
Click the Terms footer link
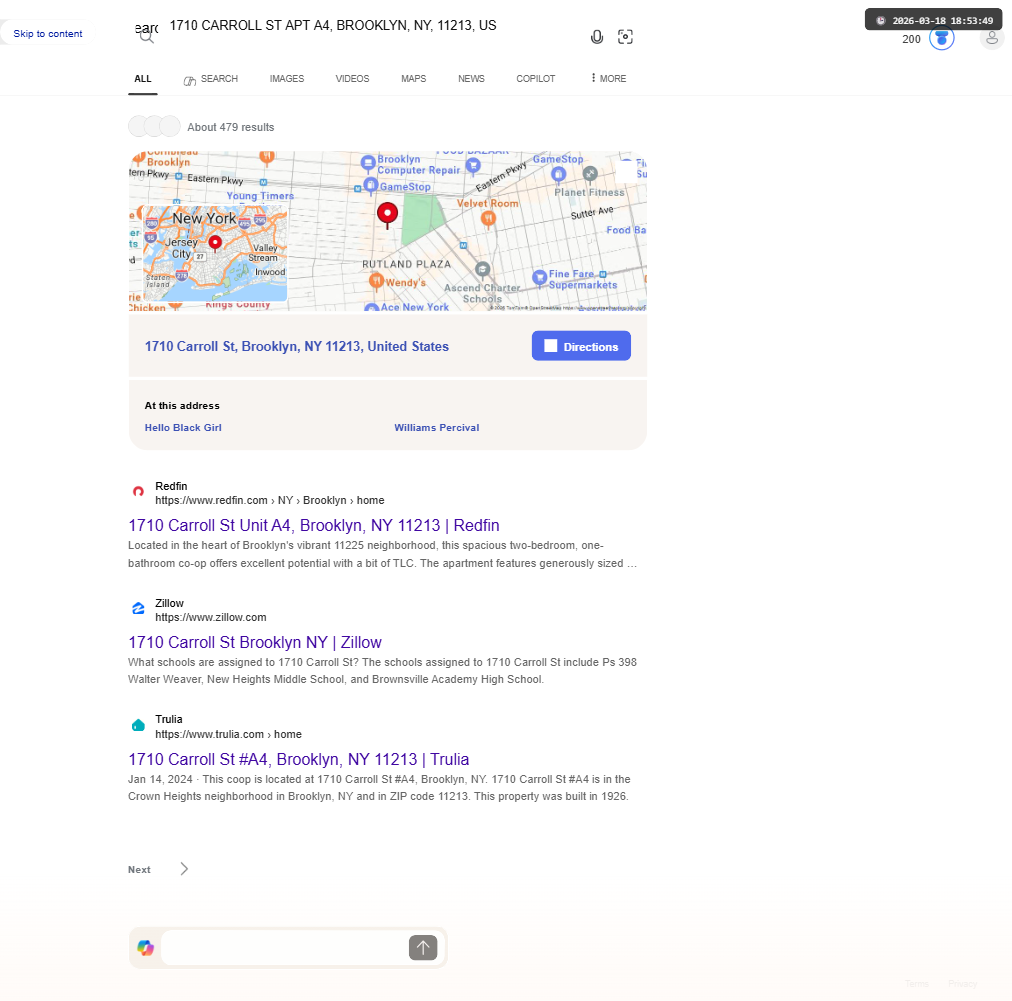(x=916, y=984)
